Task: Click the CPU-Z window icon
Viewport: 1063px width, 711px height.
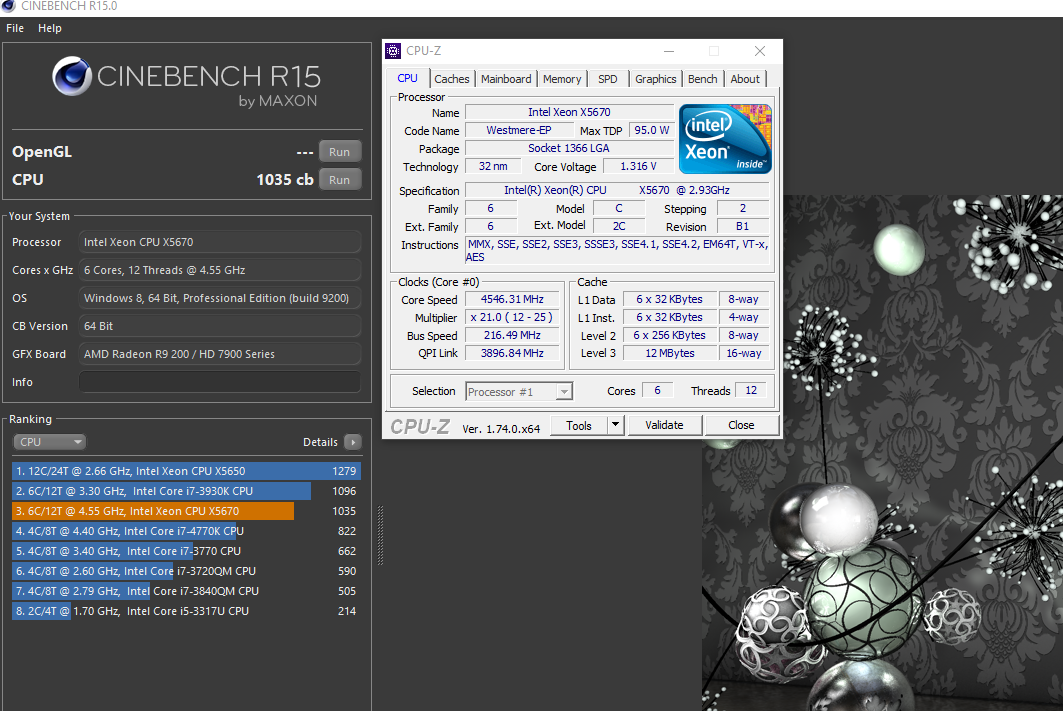Action: tap(393, 51)
